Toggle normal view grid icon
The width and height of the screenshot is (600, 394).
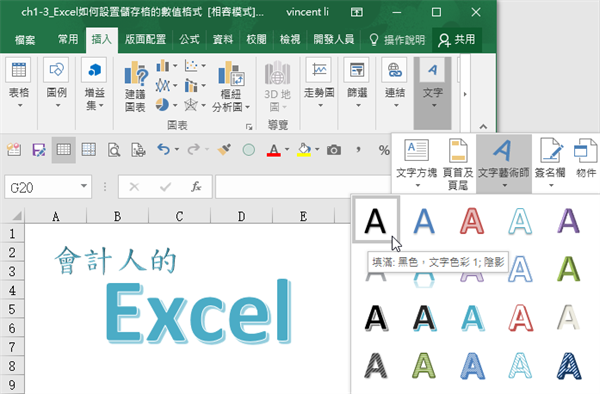pyautogui.click(x=64, y=150)
